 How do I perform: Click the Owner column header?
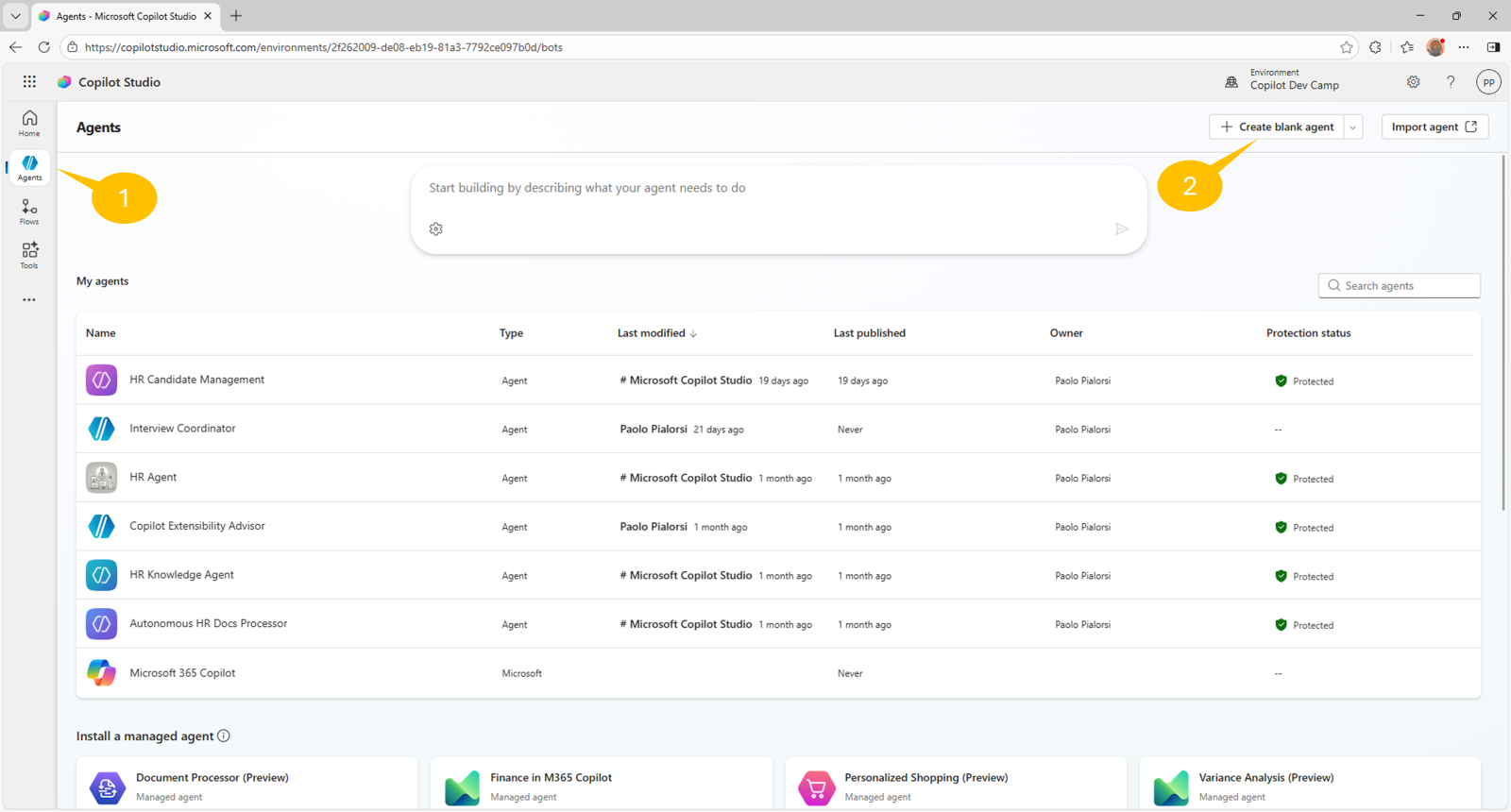(x=1066, y=333)
